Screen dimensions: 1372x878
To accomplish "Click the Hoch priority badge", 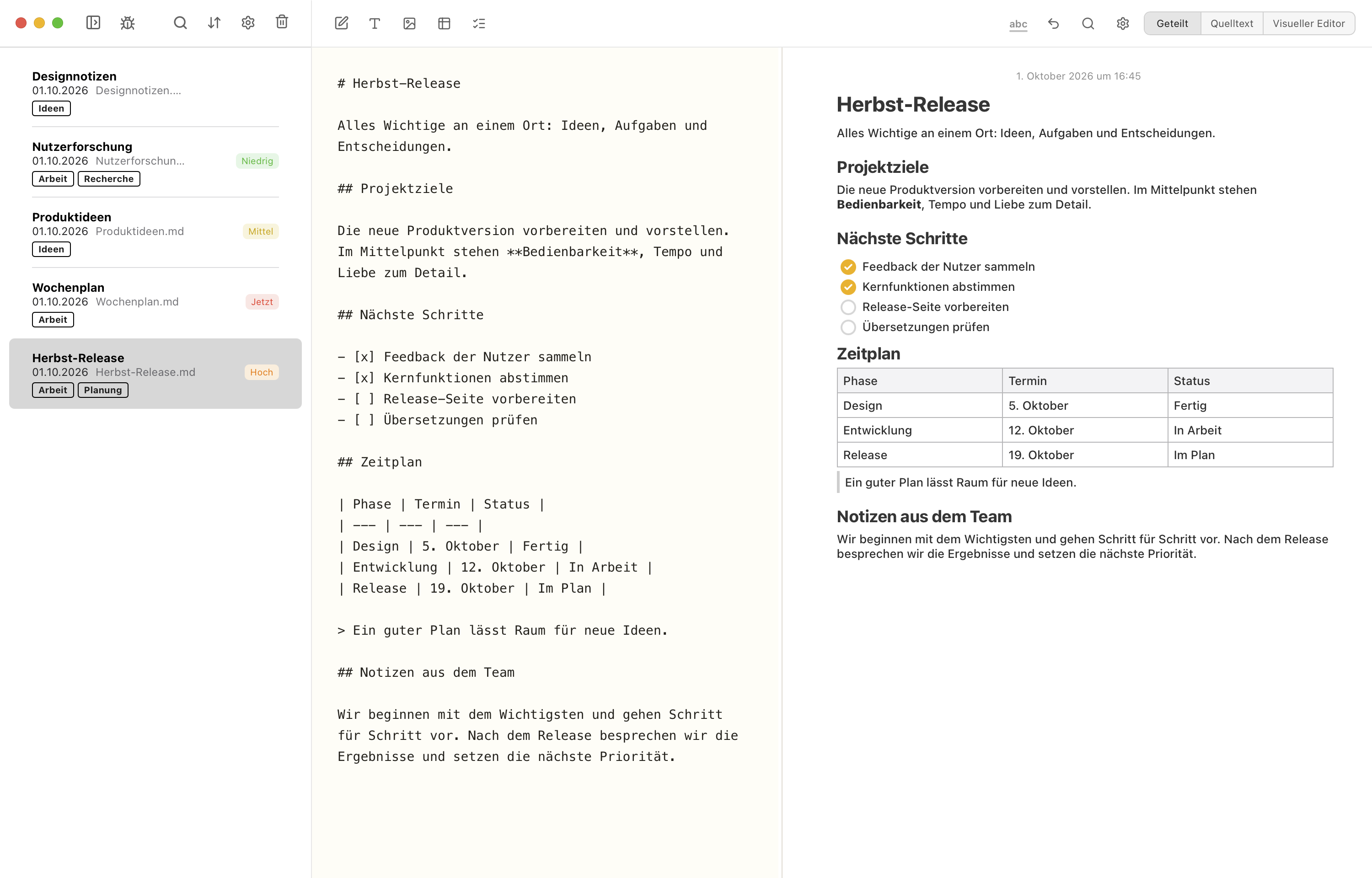I will [x=262, y=372].
